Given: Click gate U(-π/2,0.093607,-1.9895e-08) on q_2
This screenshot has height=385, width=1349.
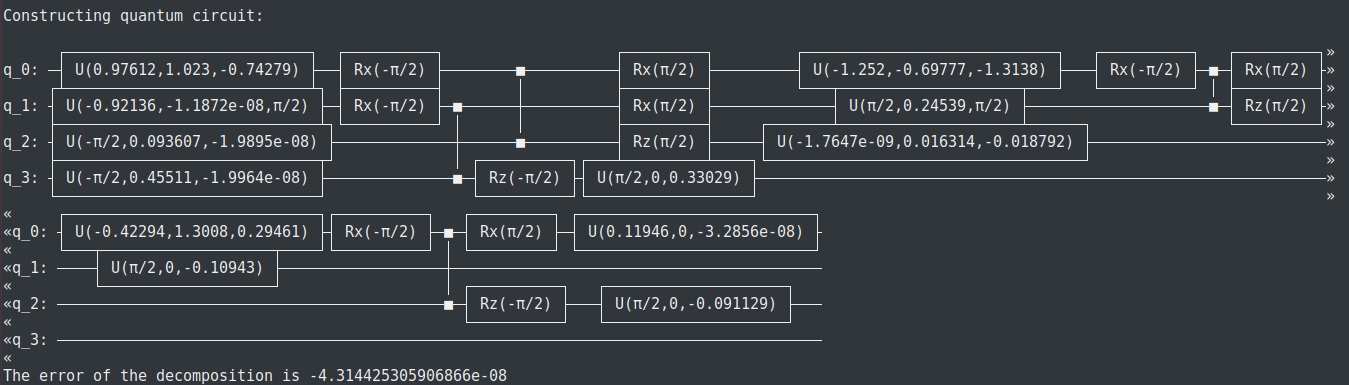Looking at the screenshot, I should (x=191, y=142).
